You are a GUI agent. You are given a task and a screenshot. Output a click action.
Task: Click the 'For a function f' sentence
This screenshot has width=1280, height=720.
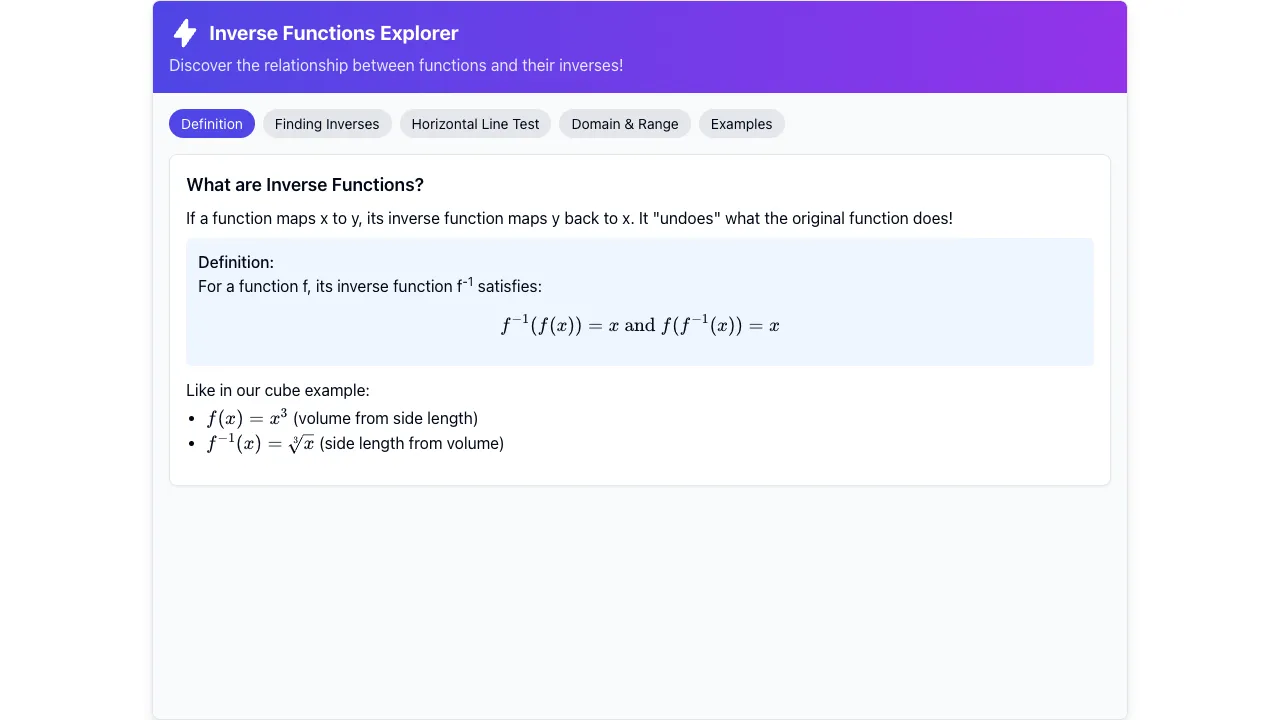[370, 286]
